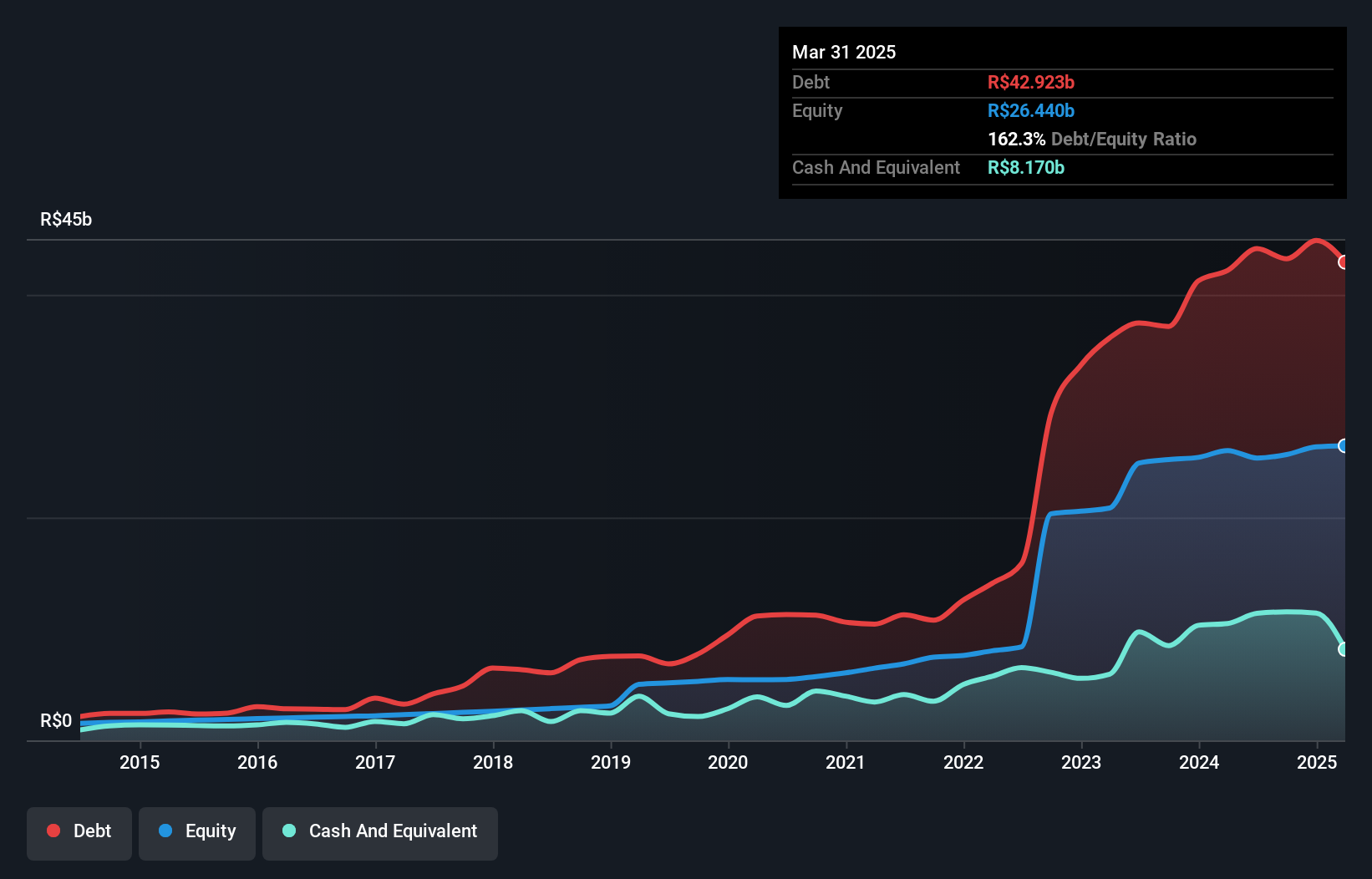Select the Equity endpoint marker on chart
The height and width of the screenshot is (879, 1372).
click(1344, 446)
